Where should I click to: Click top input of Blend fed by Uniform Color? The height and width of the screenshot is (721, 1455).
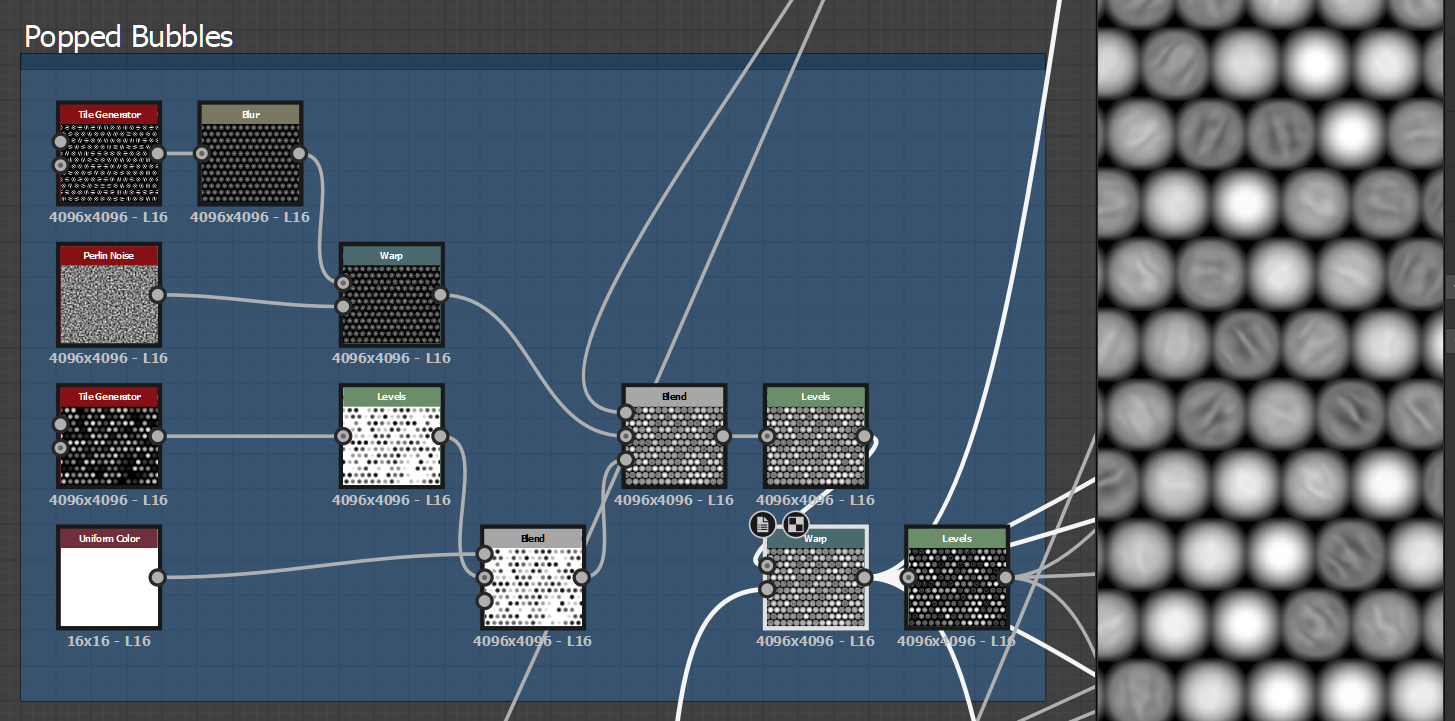pyautogui.click(x=484, y=554)
